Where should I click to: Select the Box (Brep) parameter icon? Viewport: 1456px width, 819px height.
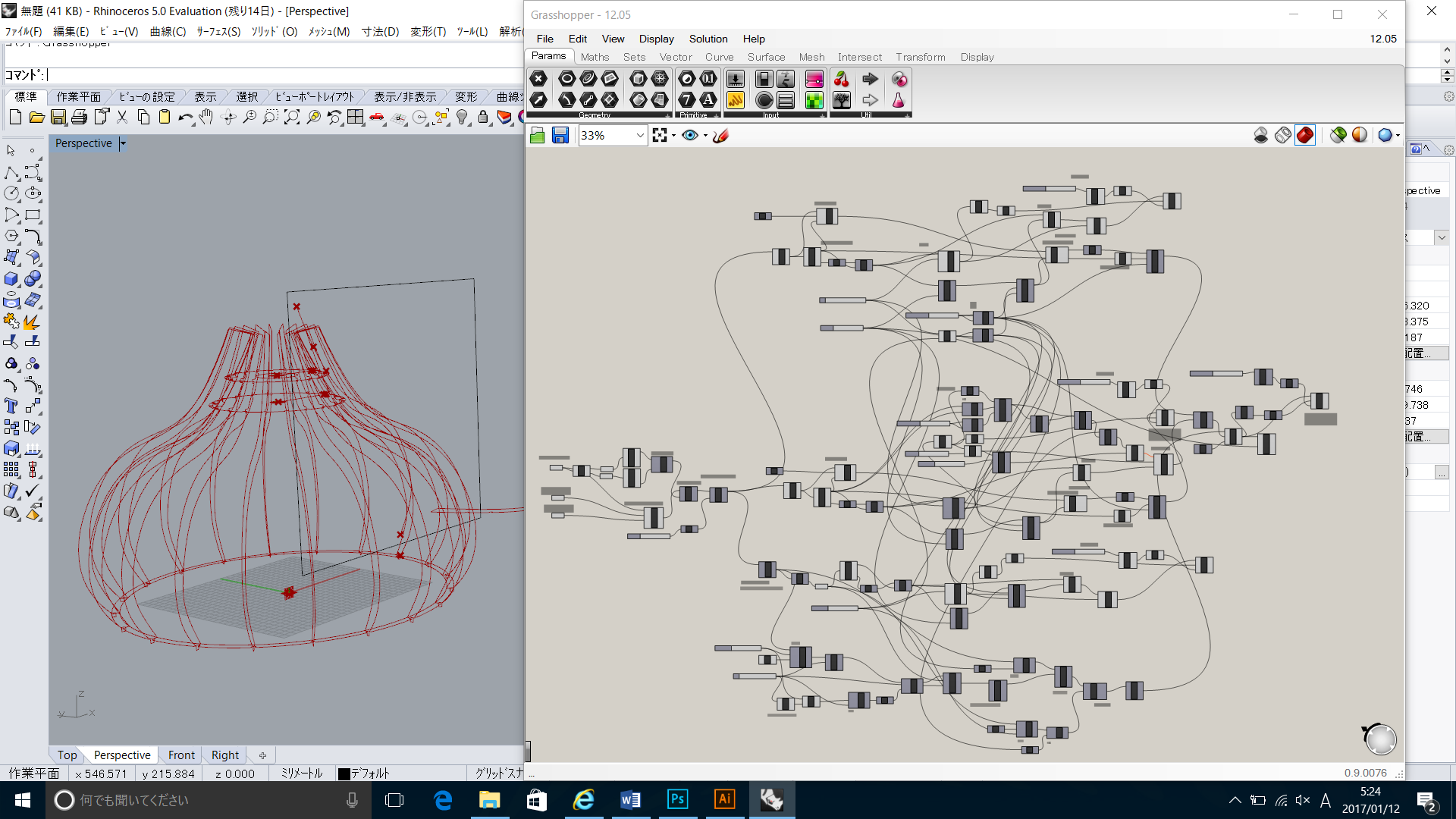tap(639, 79)
